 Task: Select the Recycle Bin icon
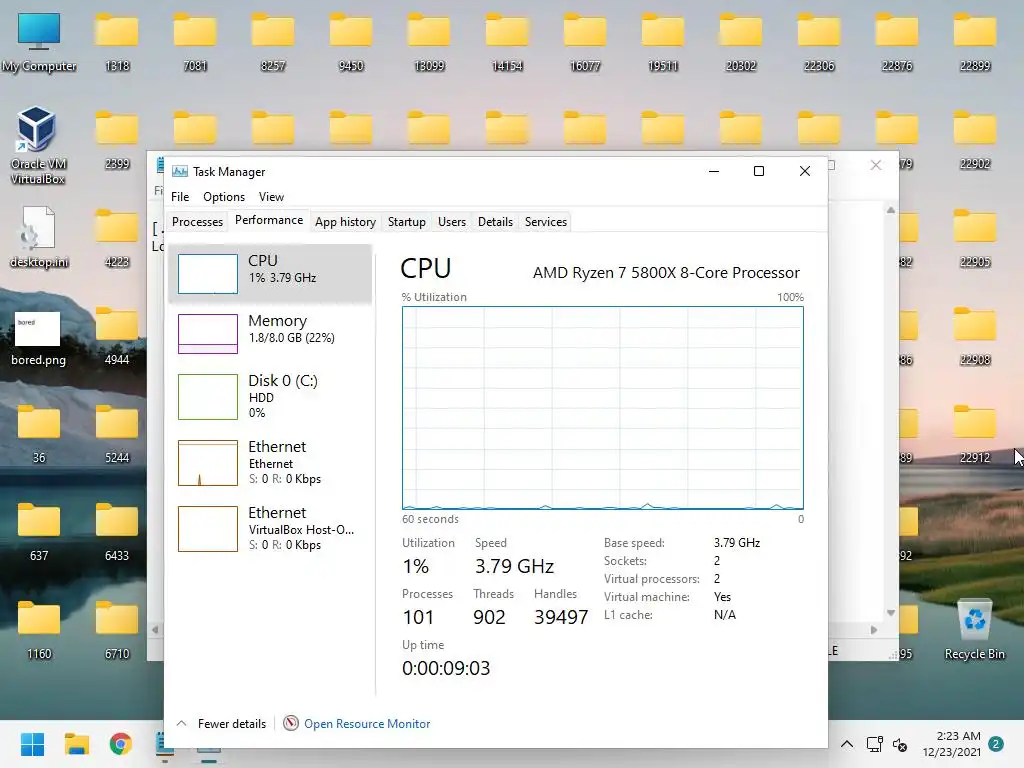974,630
